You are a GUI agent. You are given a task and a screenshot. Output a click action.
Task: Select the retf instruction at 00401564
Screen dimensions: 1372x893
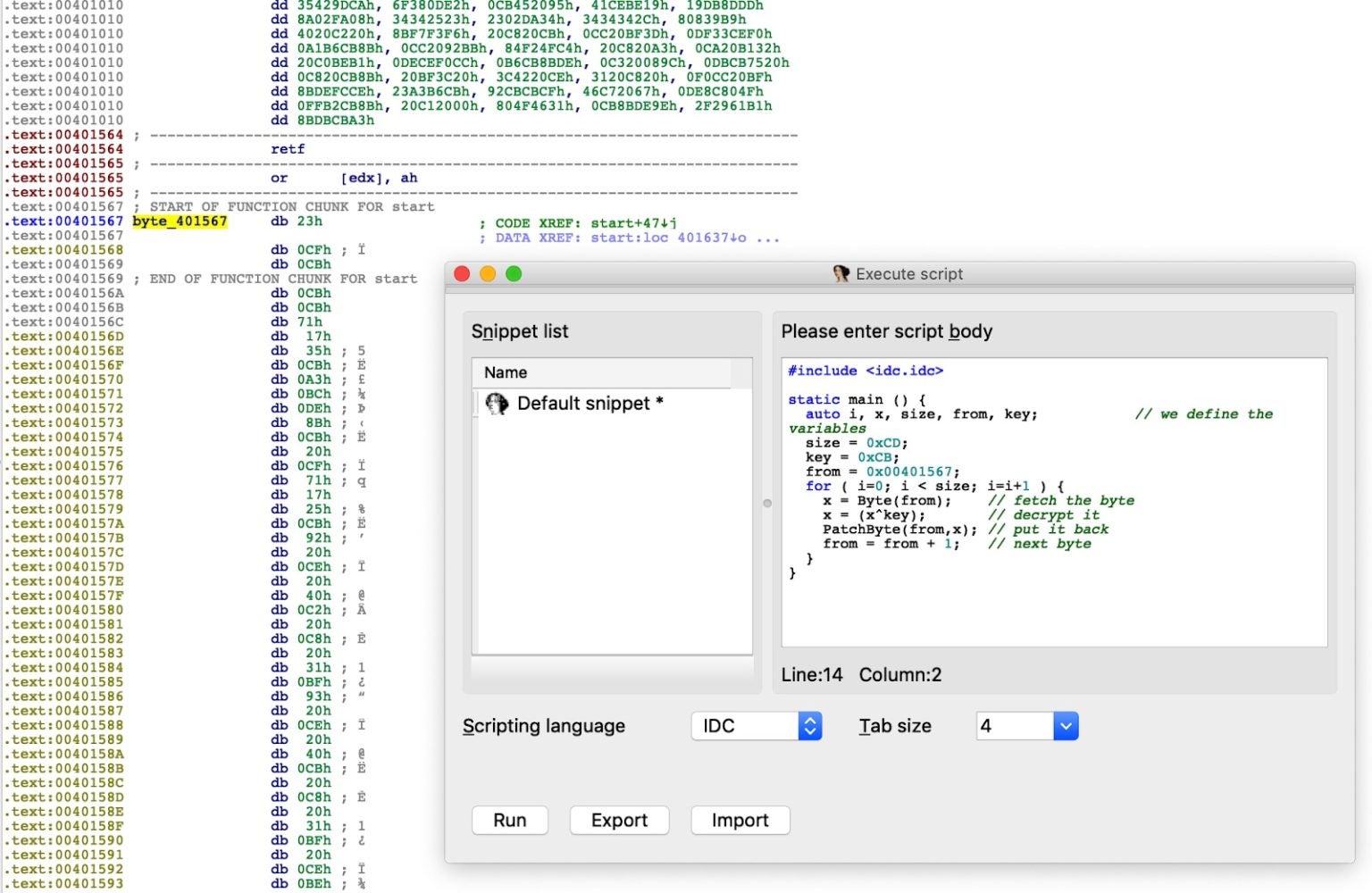tap(288, 148)
